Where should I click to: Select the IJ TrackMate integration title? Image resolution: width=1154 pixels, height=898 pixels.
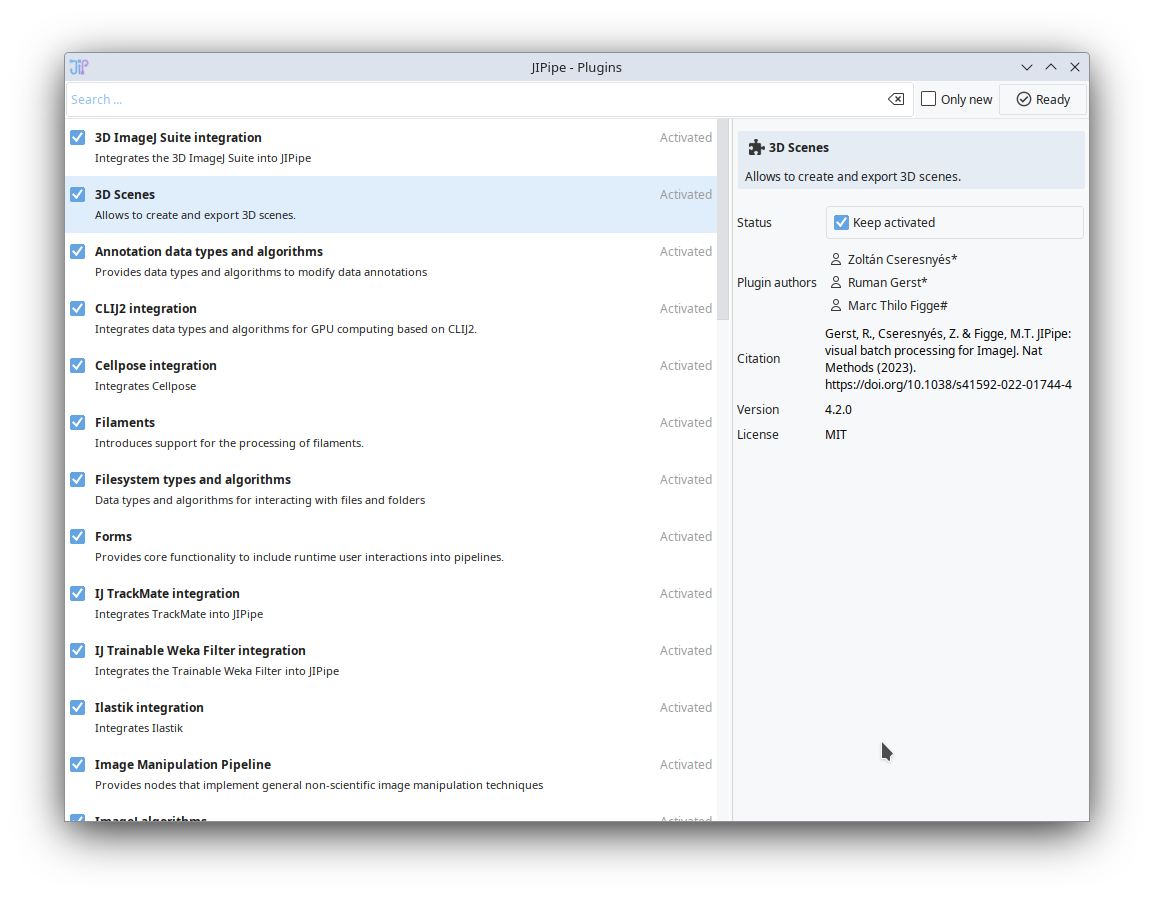(x=167, y=593)
